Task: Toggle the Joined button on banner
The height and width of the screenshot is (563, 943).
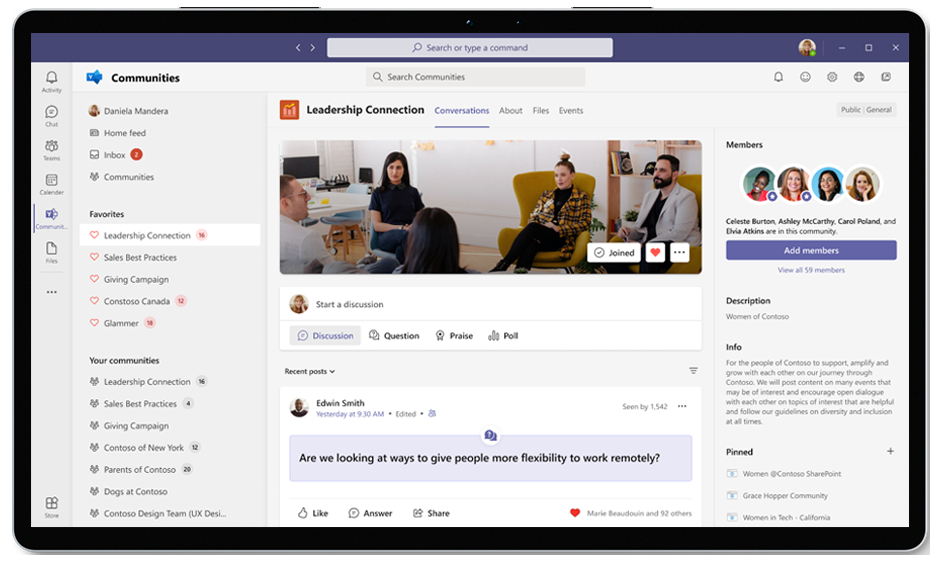Action: 614,253
